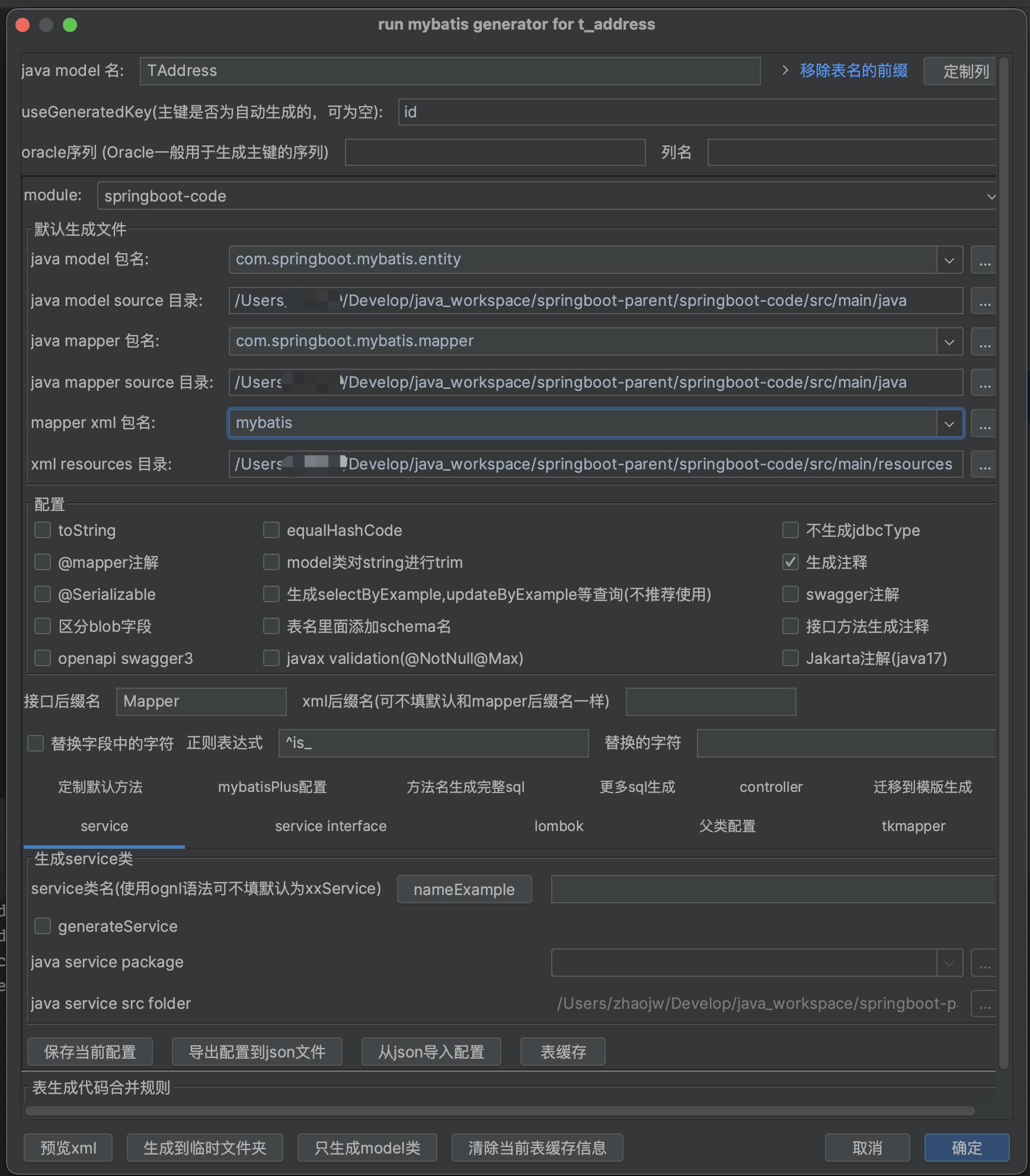Select the service interface tab
Screen dimensions: 1030x1176
[331, 826]
